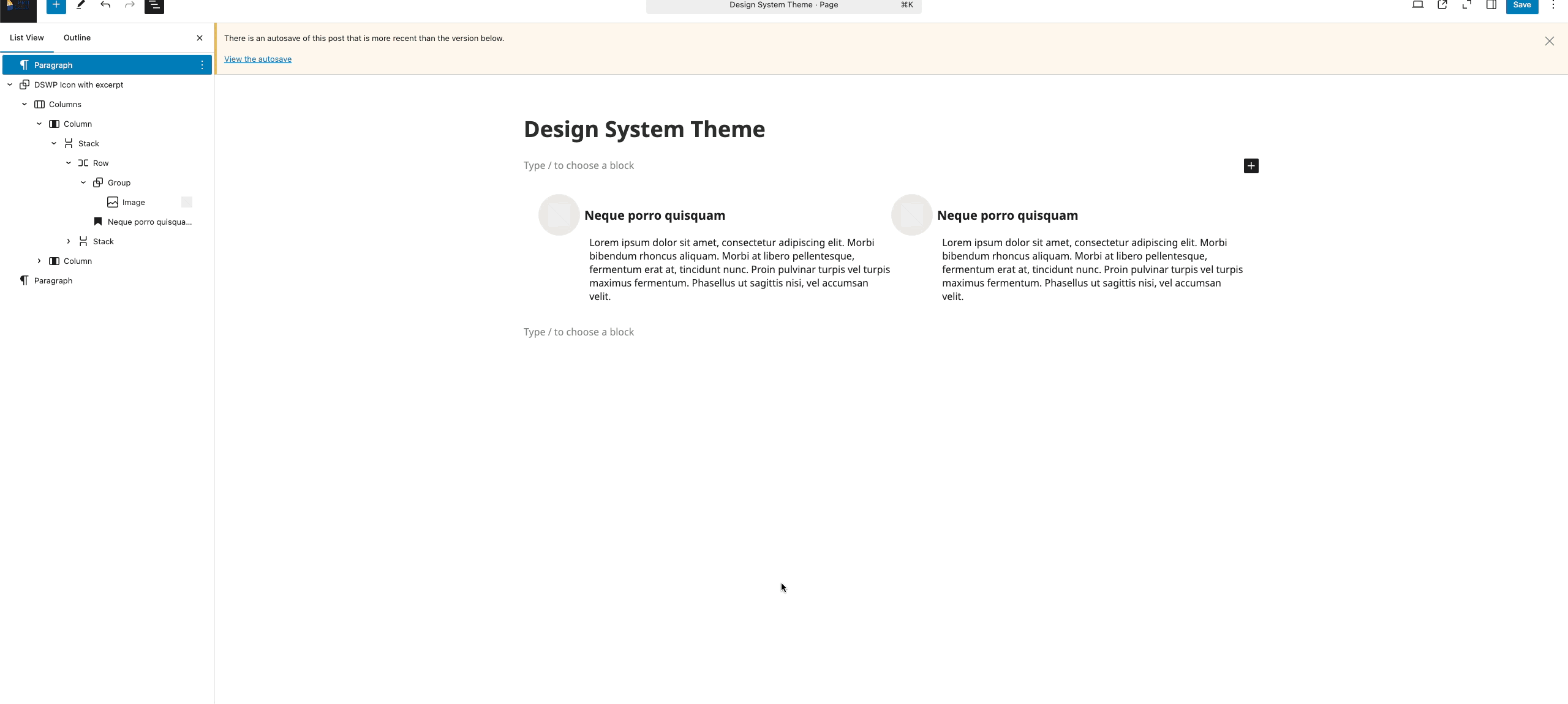Expand the second Column item
This screenshot has height=704, width=1568.
coord(39,261)
